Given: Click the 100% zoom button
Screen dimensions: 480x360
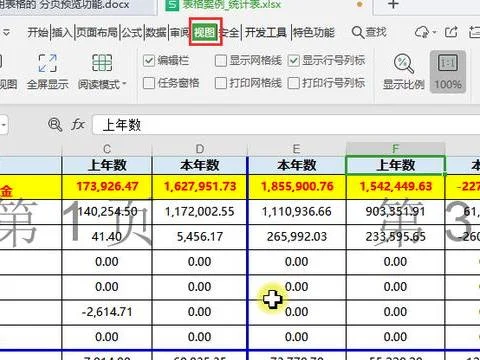Looking at the screenshot, I should coord(448,71).
